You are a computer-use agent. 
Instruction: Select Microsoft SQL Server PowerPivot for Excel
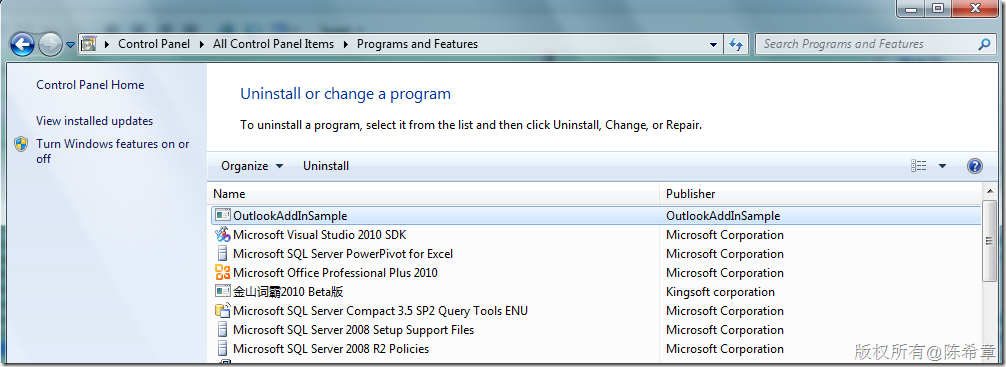click(343, 253)
